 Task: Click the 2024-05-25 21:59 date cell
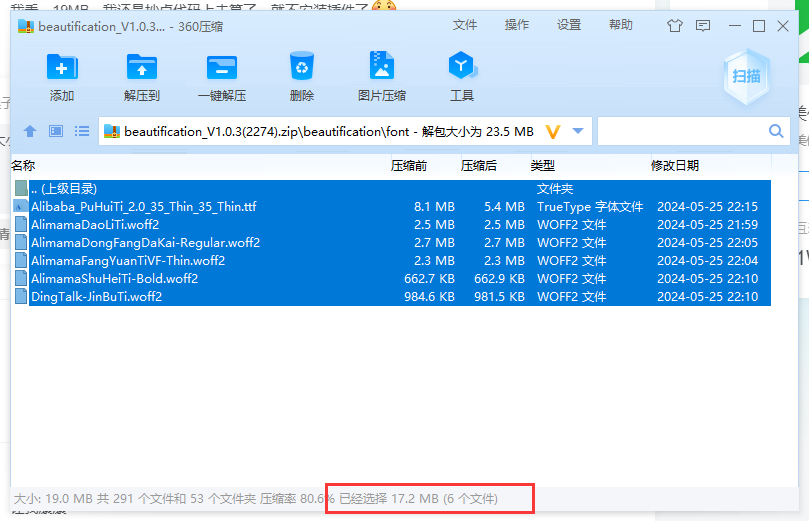tap(707, 225)
